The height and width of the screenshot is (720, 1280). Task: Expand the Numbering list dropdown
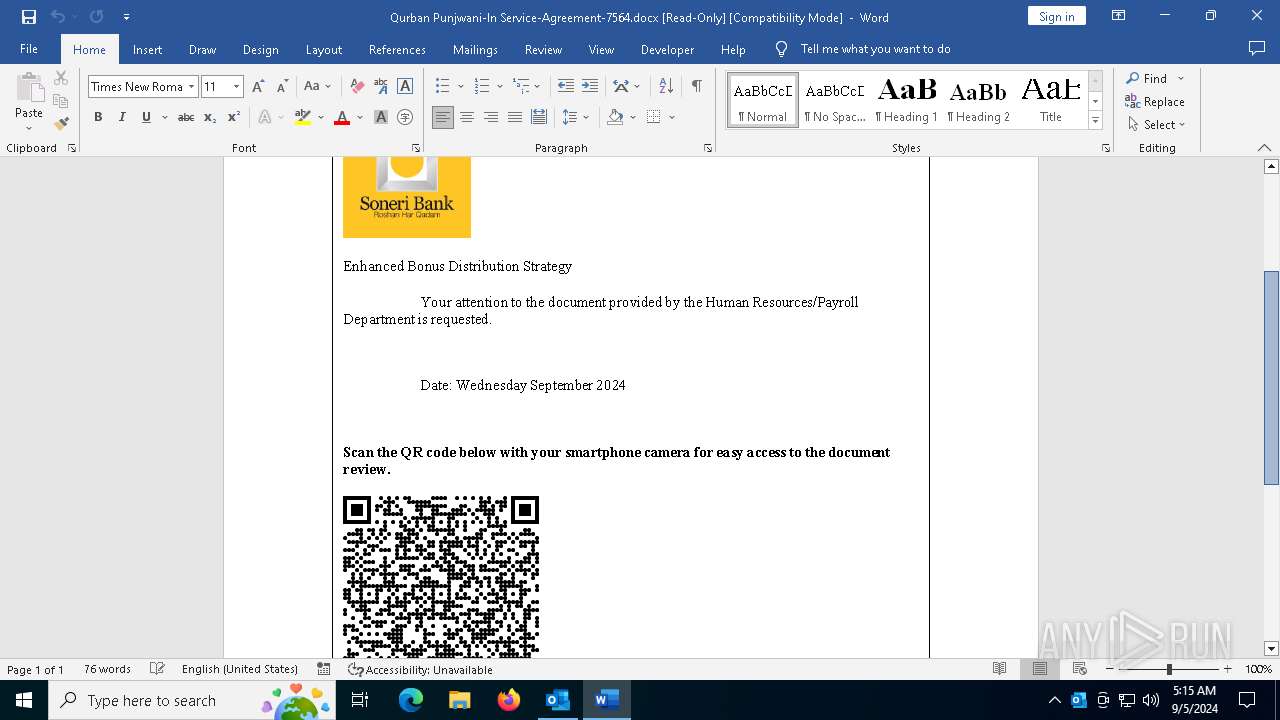tap(498, 87)
